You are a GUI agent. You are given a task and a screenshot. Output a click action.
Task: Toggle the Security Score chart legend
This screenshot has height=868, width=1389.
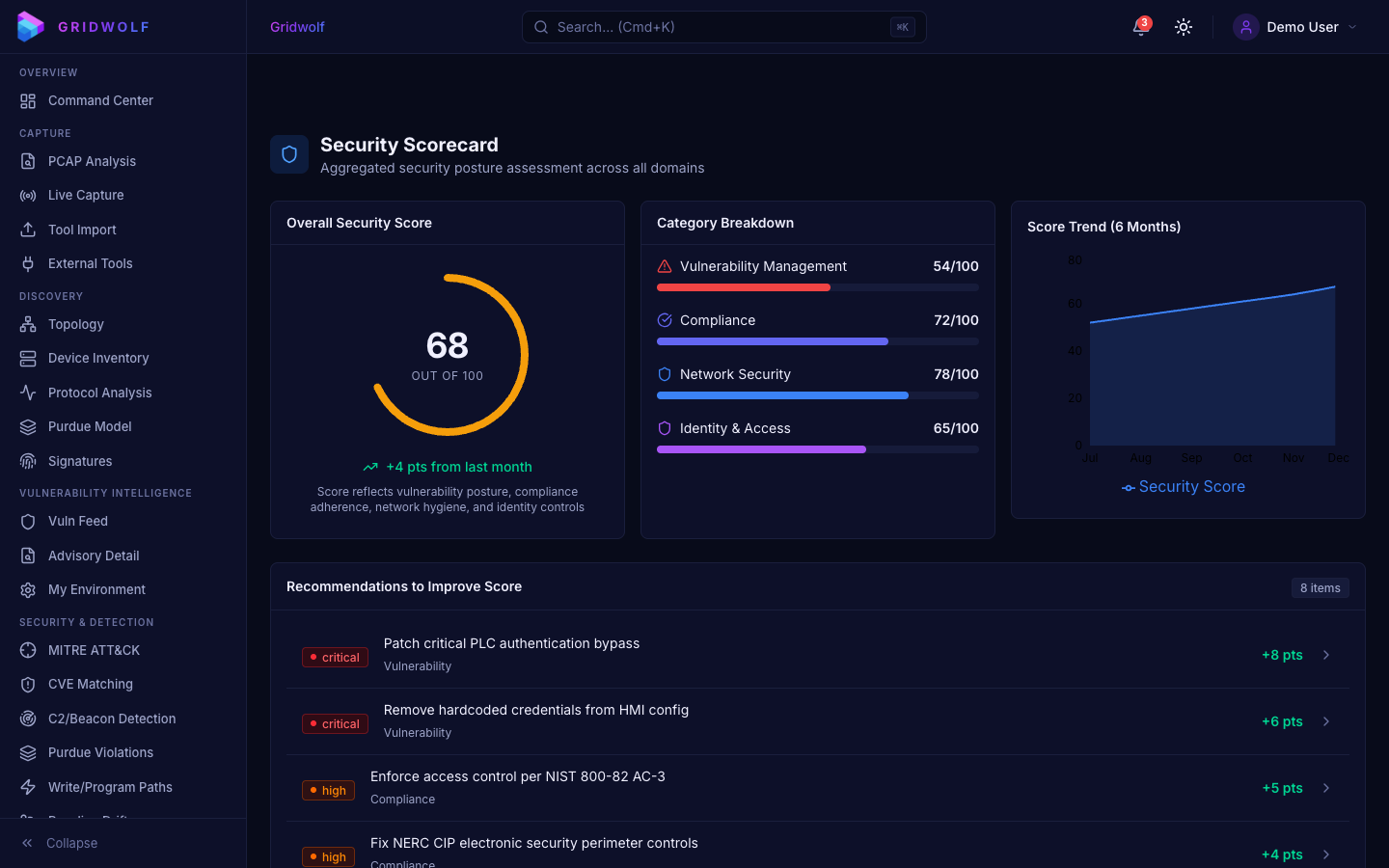pyautogui.click(x=1184, y=487)
